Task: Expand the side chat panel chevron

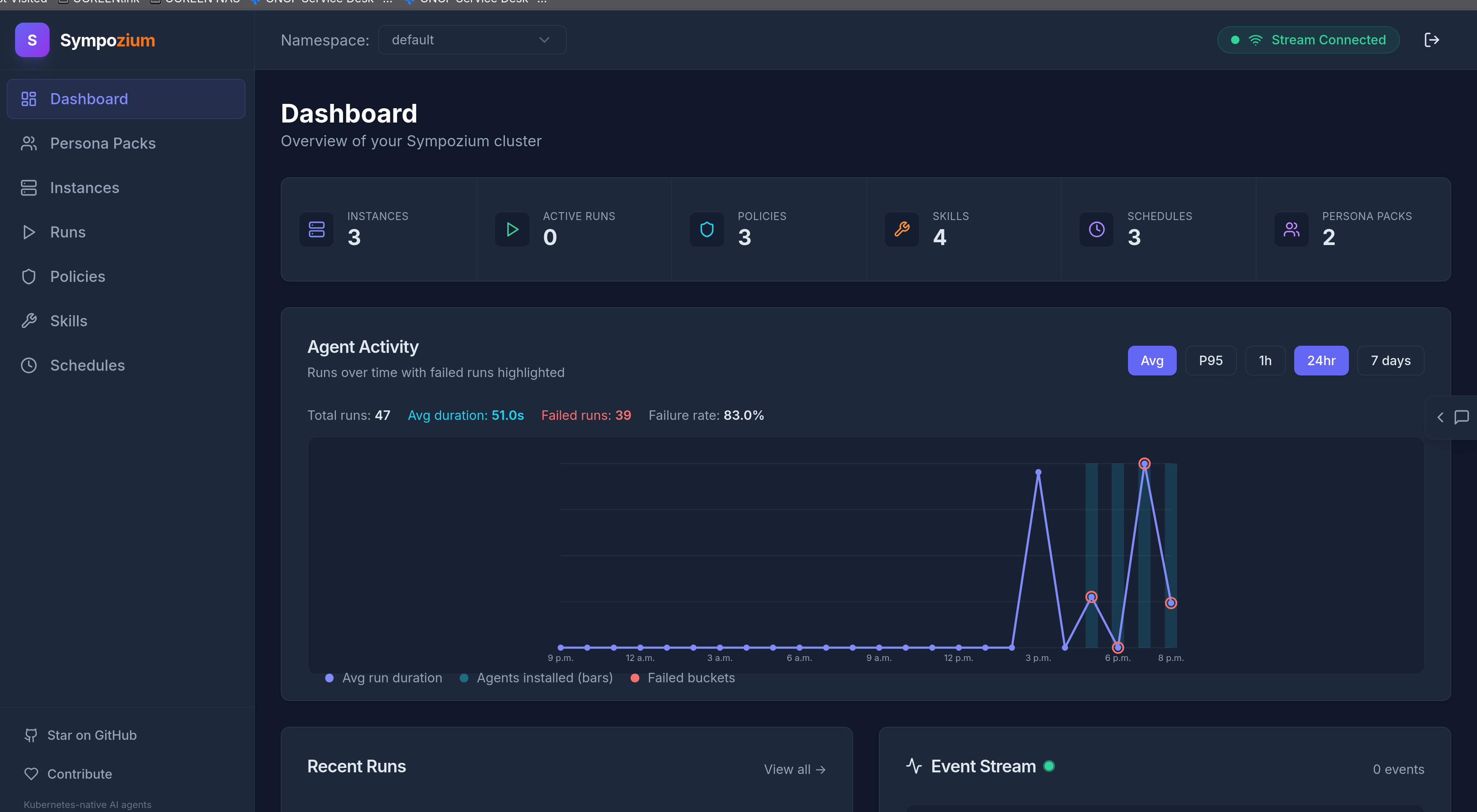Action: pyautogui.click(x=1440, y=417)
